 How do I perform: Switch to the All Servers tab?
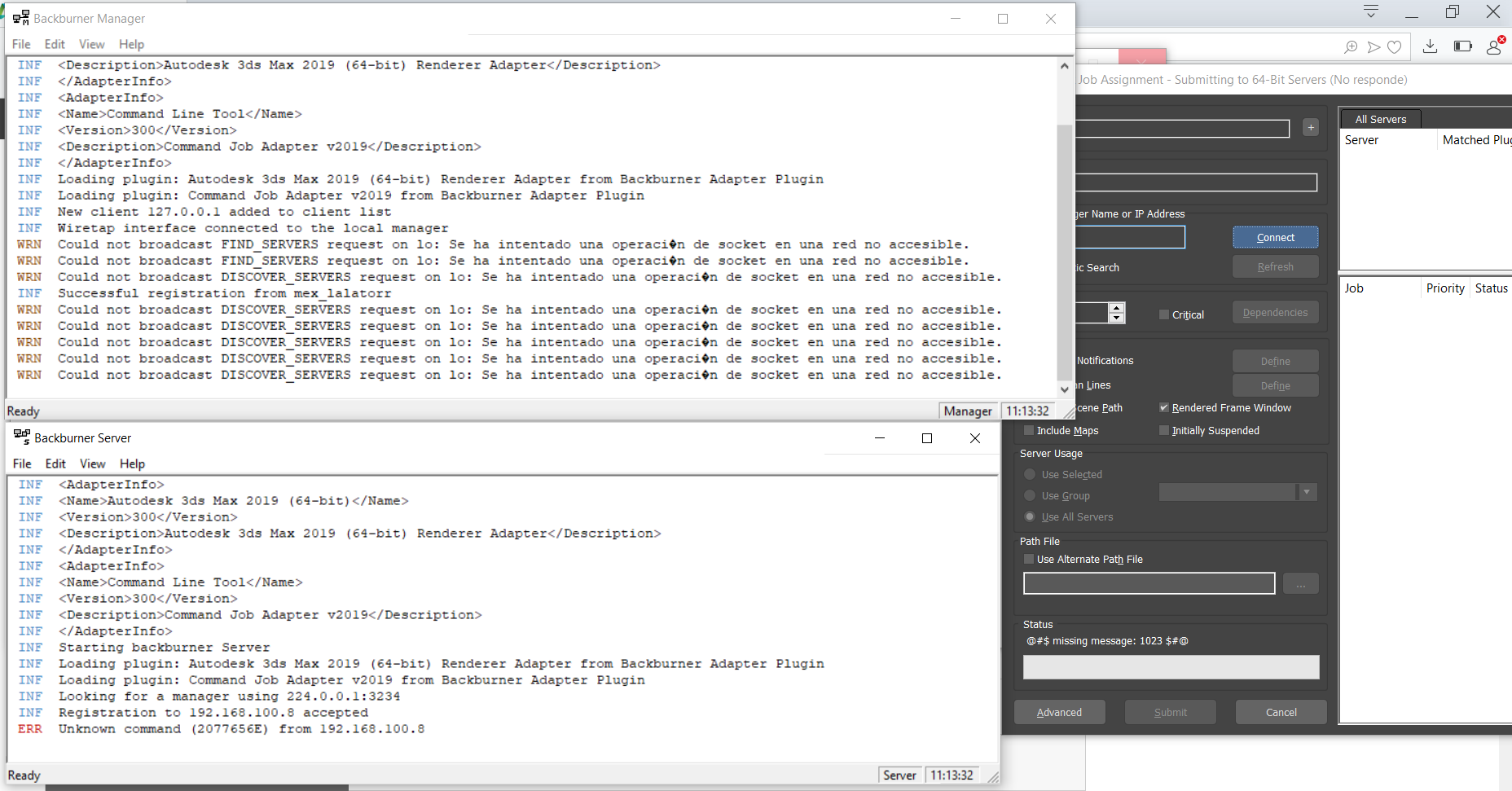tap(1380, 119)
